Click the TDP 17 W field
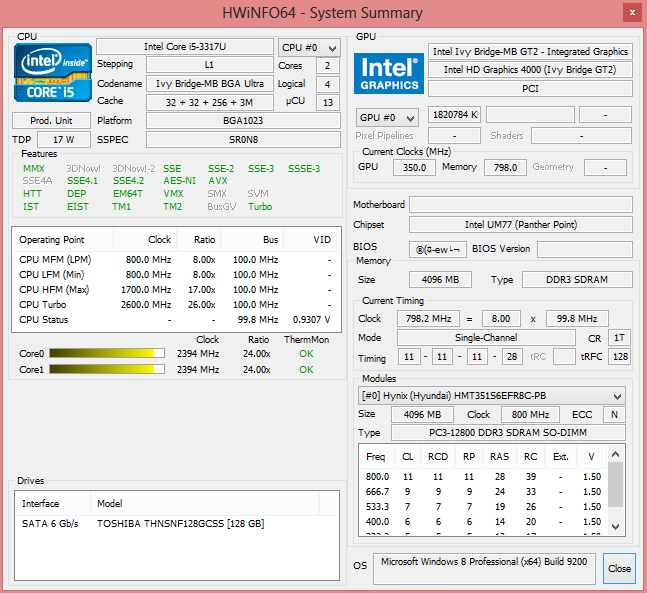The height and width of the screenshot is (593, 647). tap(64, 139)
